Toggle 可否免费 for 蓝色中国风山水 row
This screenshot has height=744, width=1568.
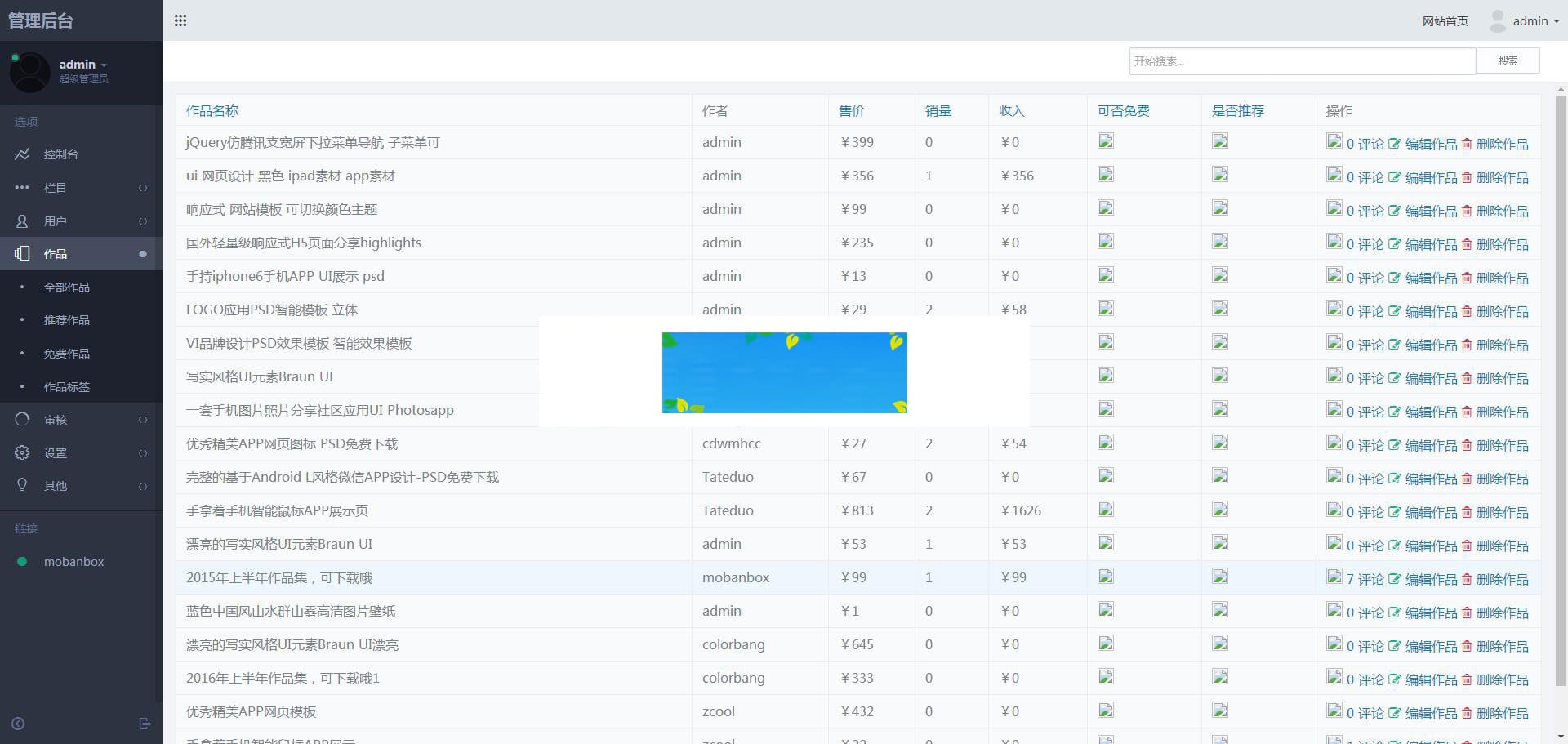(x=1106, y=610)
